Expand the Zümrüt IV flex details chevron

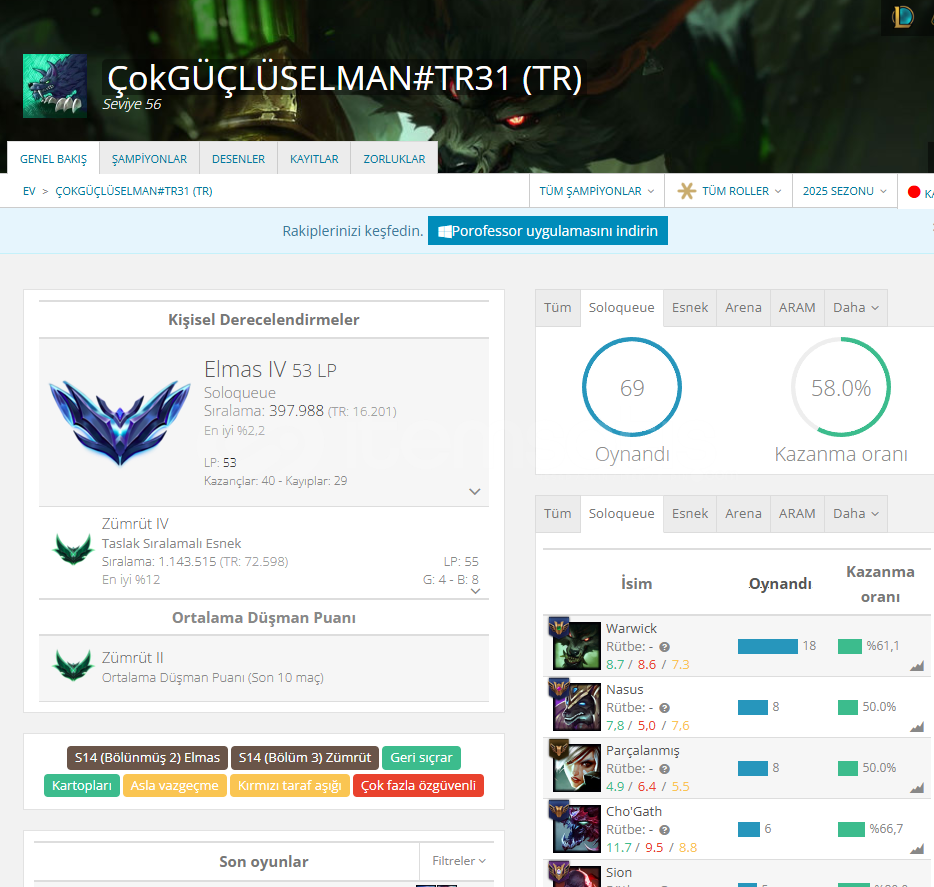point(475,591)
